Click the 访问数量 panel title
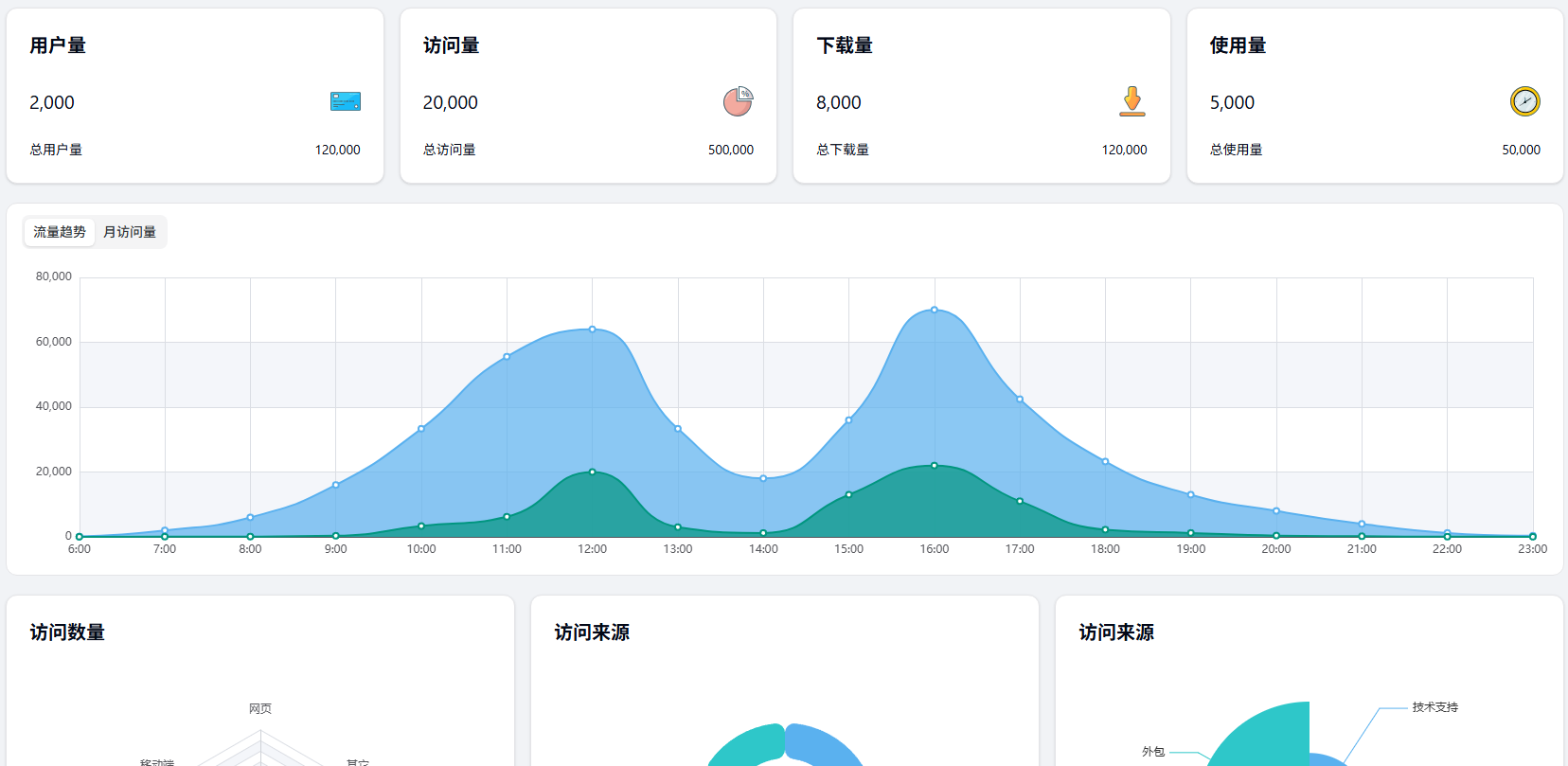Viewport: 1568px width, 766px height. (67, 632)
